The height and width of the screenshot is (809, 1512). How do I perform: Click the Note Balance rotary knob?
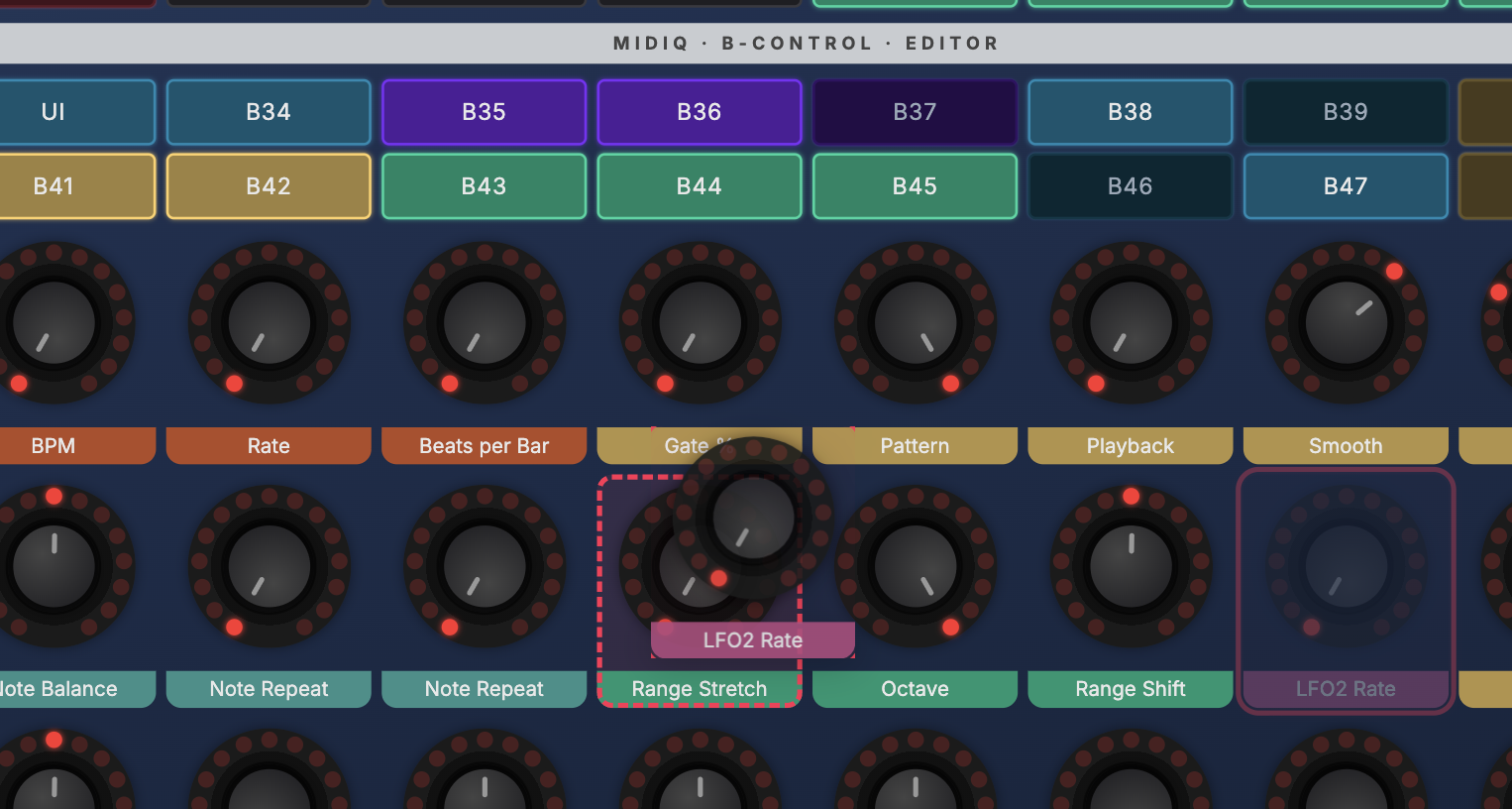[x=54, y=566]
